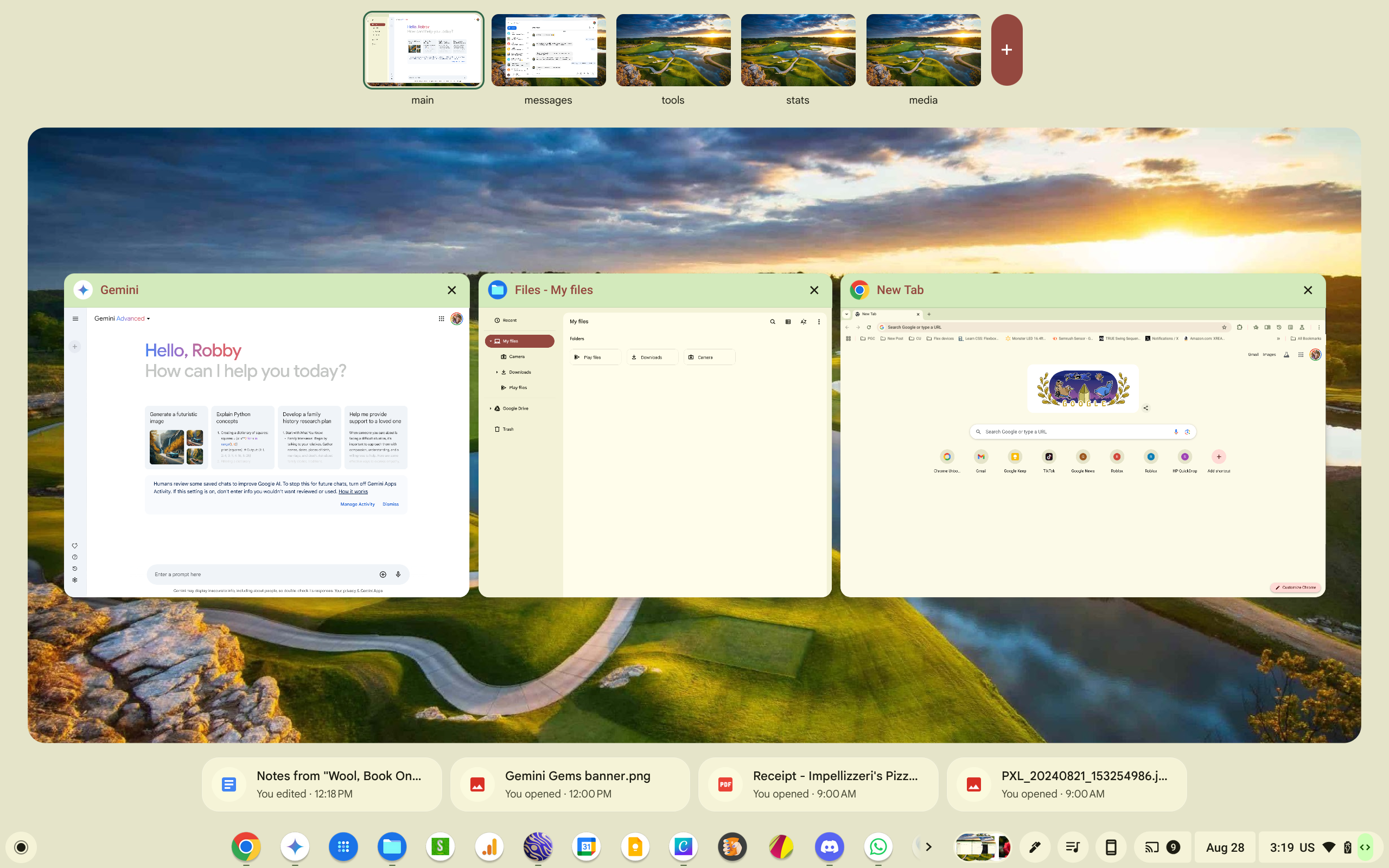
Task: Open Gemini star icon in shelf
Action: click(295, 846)
